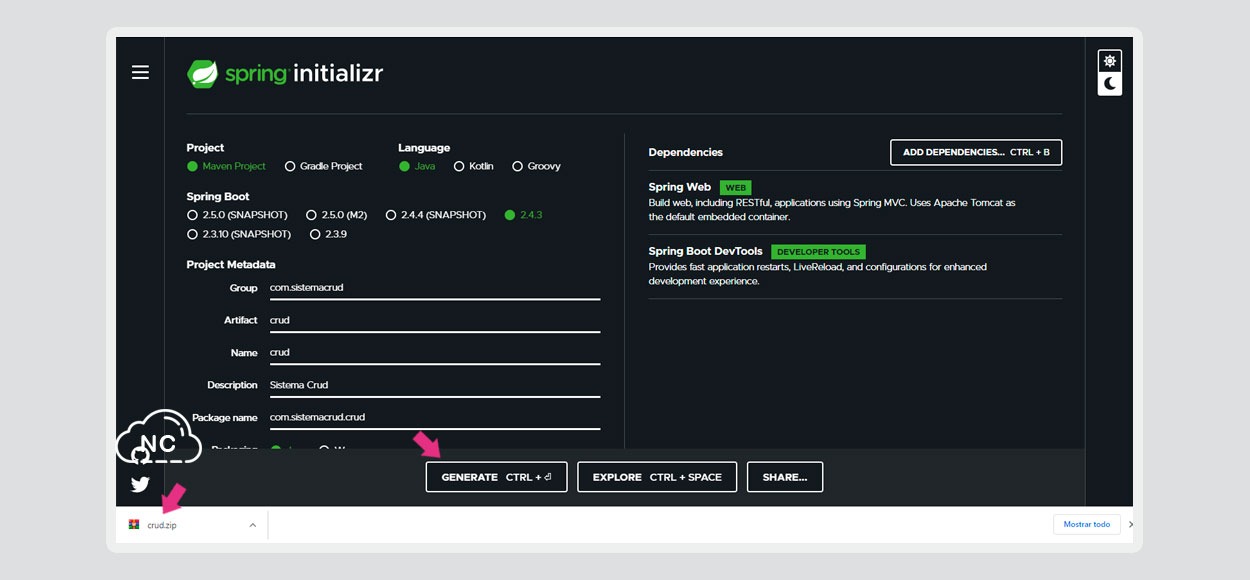Open the hamburger menu
The width and height of the screenshot is (1250, 580).
pos(140,72)
